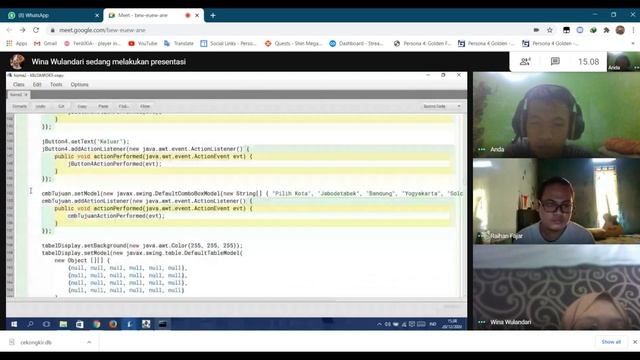
Task: Click the jButton4.setText code line
Action: (x=85, y=142)
